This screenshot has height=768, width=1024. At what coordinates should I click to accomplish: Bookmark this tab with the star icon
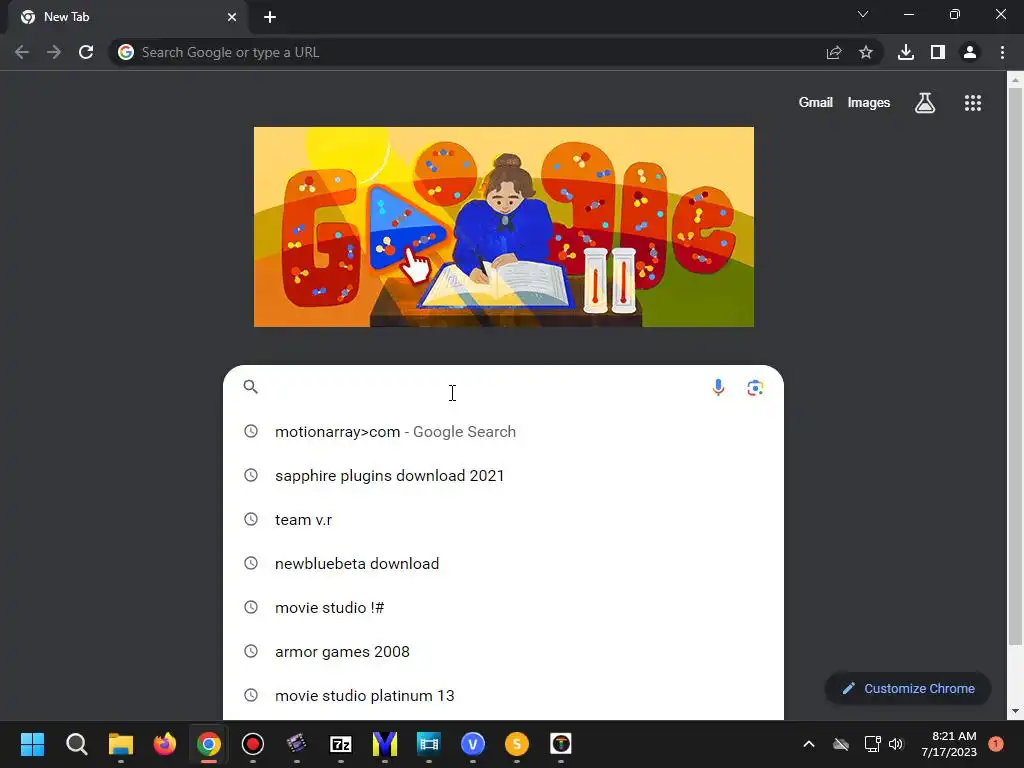pyautogui.click(x=866, y=52)
